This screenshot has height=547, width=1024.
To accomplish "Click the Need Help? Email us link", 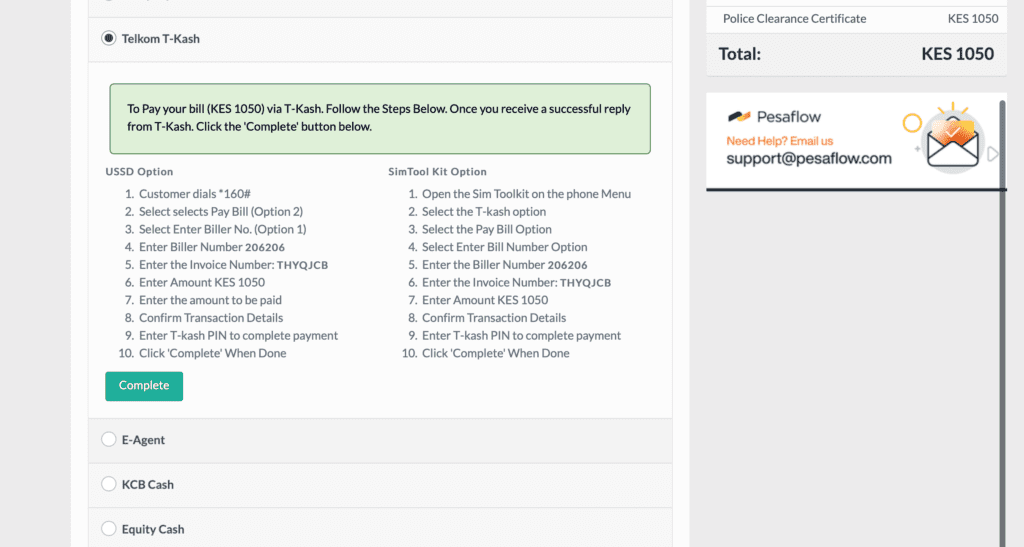I will tap(780, 141).
